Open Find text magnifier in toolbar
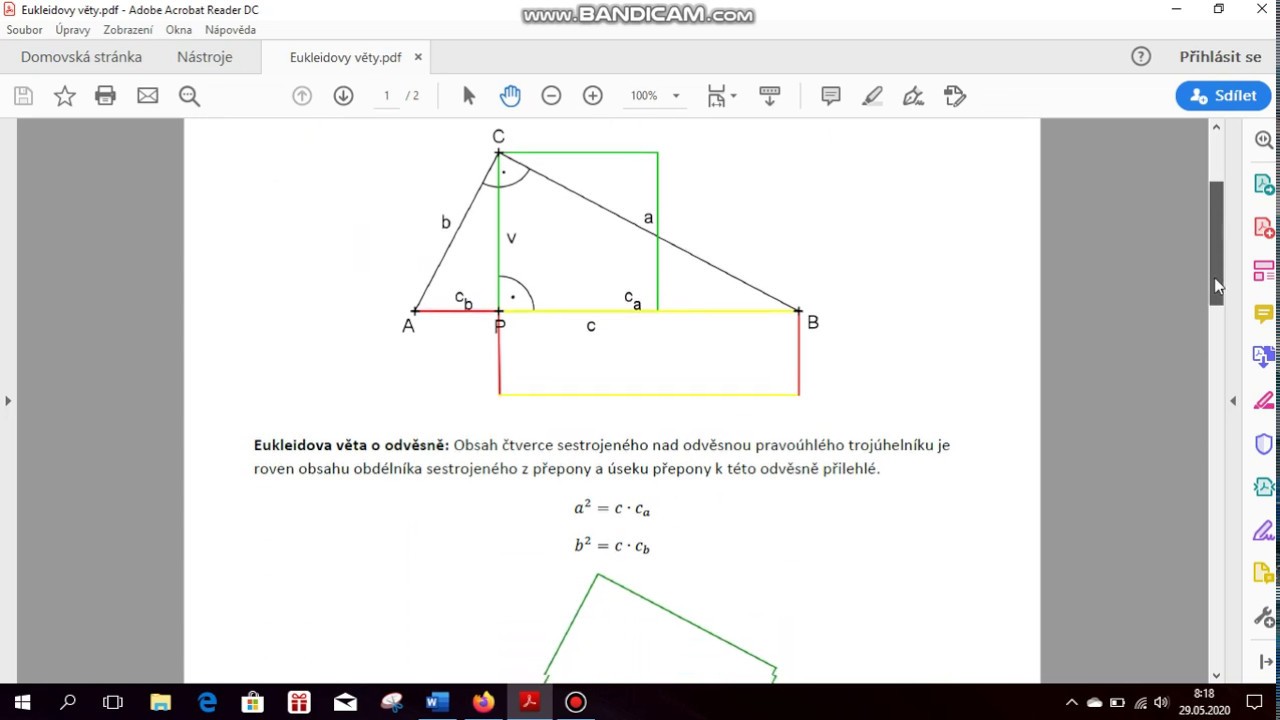 pos(189,96)
